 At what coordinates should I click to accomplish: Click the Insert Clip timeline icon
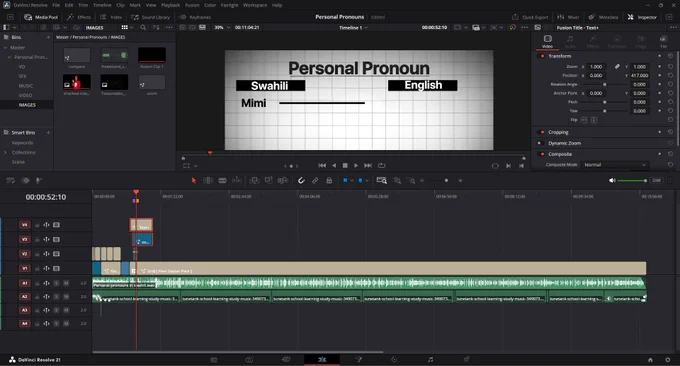click(x=254, y=180)
